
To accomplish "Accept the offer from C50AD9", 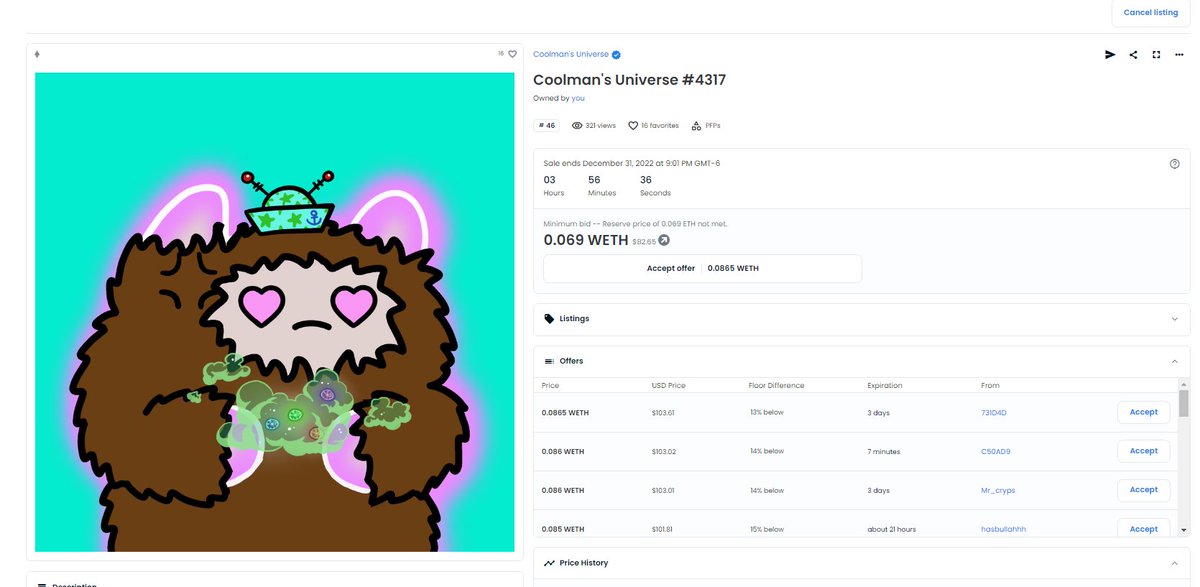I will coord(1143,451).
